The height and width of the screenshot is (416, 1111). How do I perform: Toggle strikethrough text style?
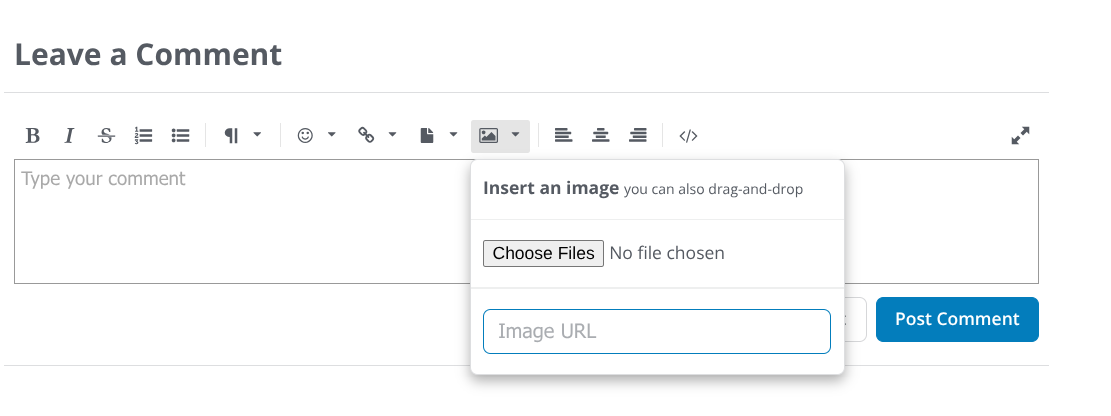(106, 136)
